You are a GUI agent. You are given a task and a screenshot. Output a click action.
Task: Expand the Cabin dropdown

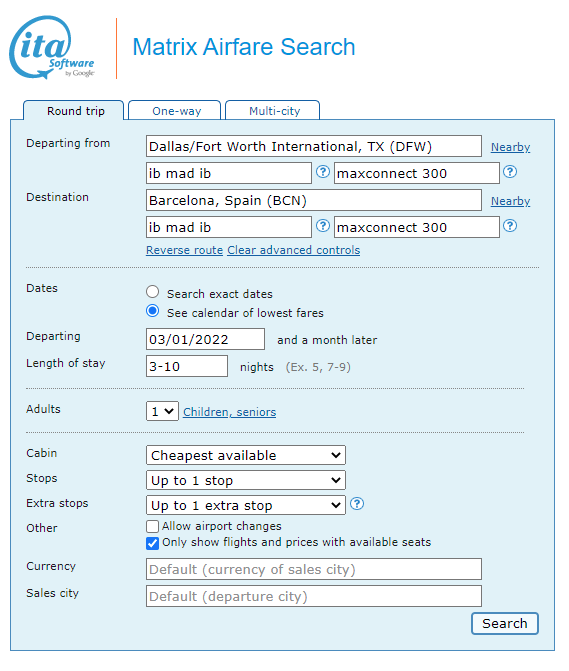[x=246, y=455]
